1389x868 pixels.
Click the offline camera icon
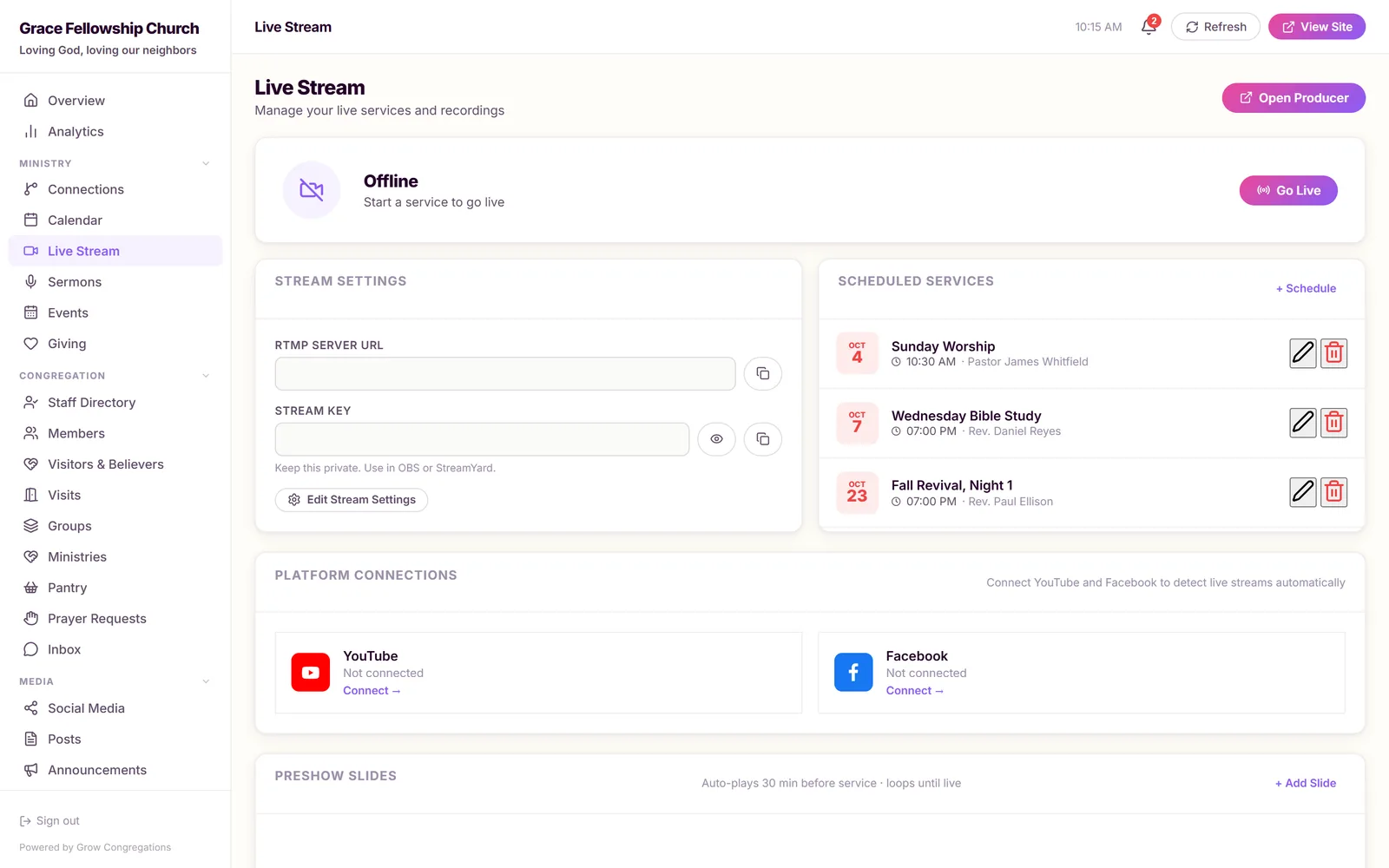(x=312, y=190)
